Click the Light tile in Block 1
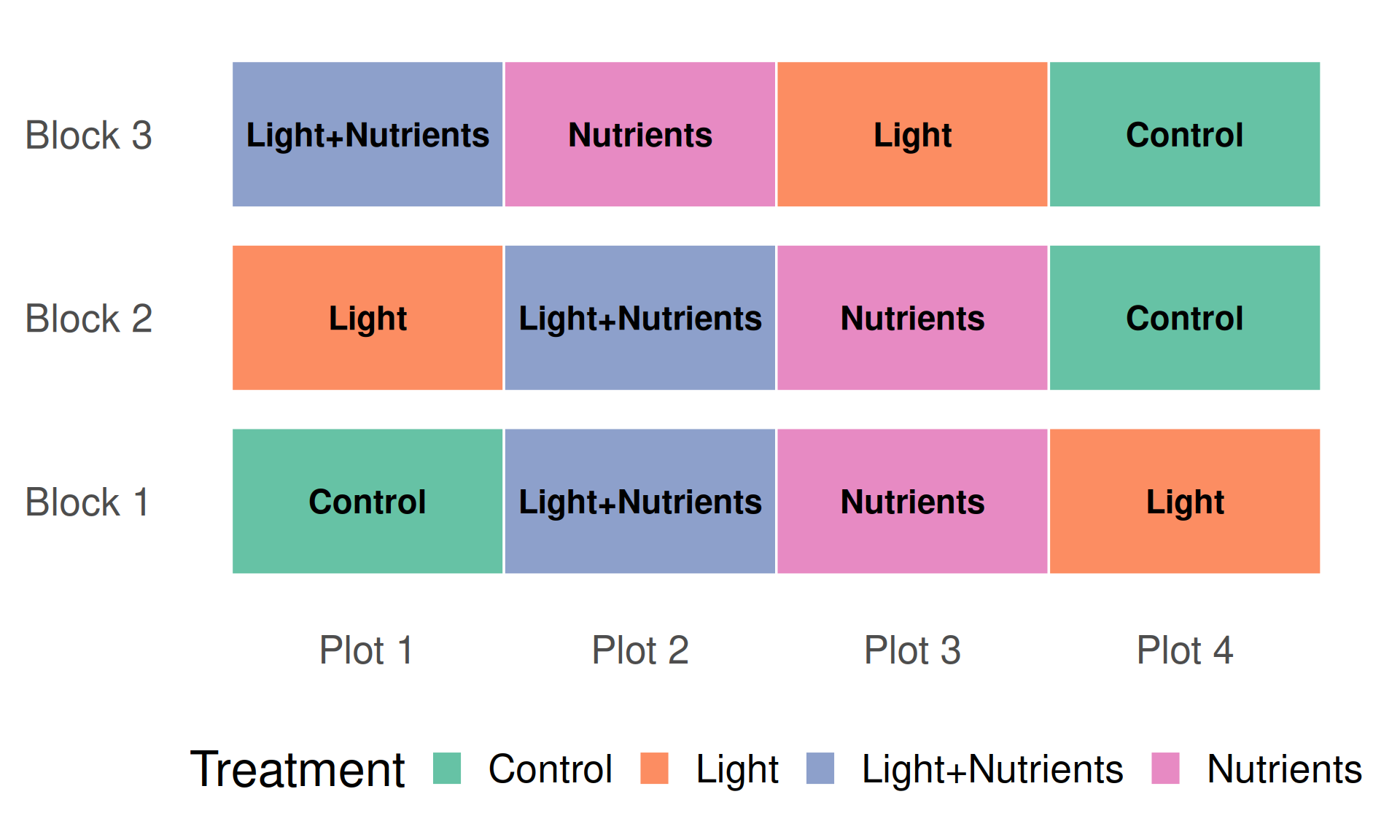 (x=1185, y=502)
